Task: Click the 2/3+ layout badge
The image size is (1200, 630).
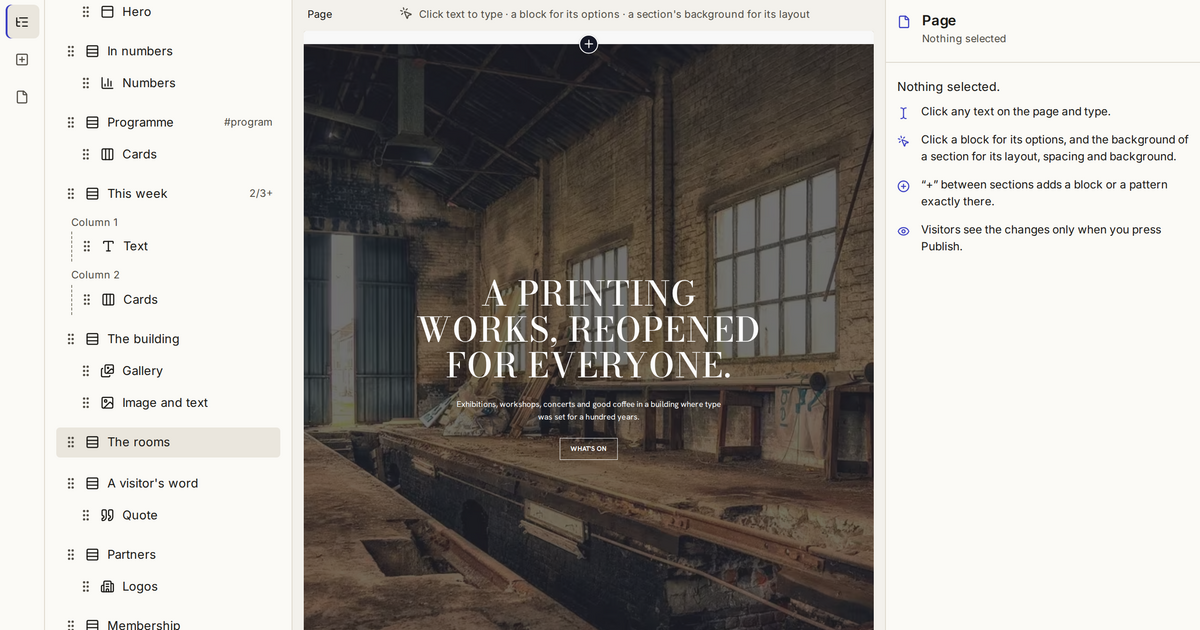Action: coord(261,193)
